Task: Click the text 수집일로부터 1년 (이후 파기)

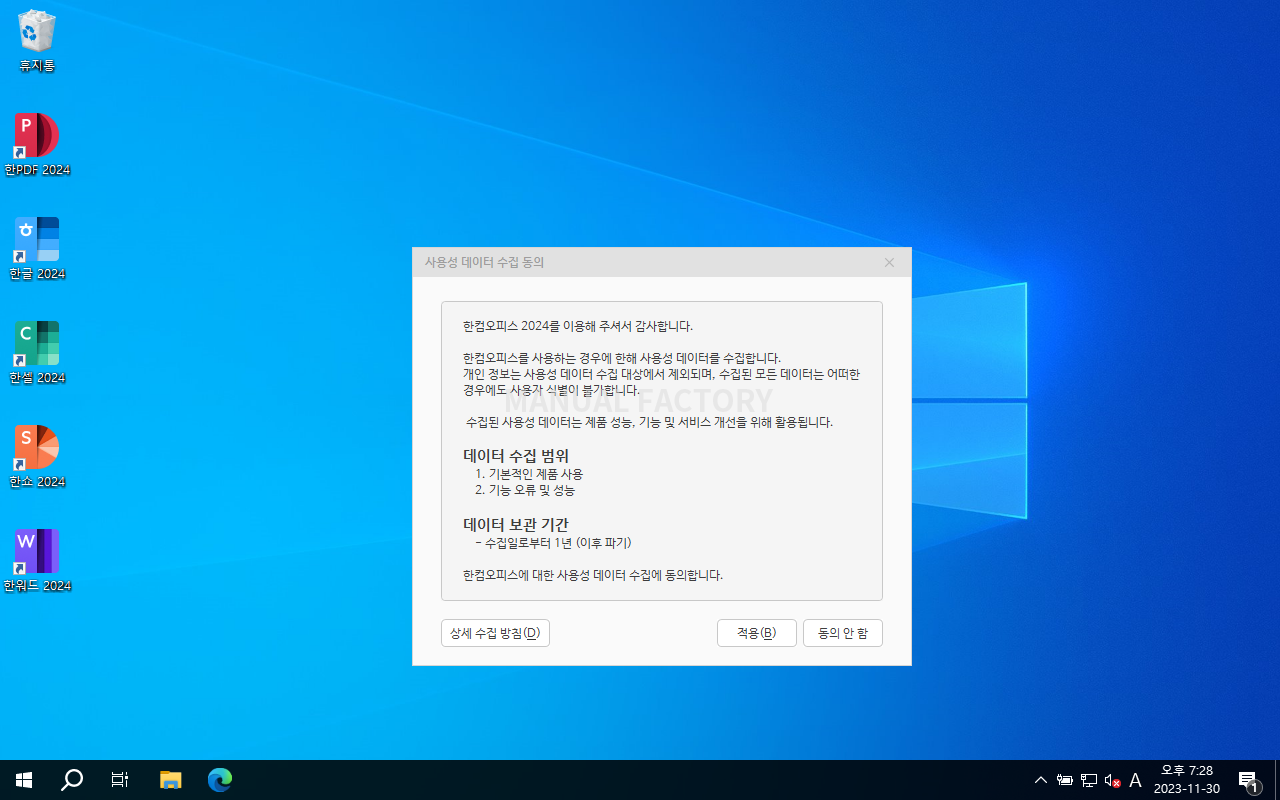Action: [x=558, y=543]
